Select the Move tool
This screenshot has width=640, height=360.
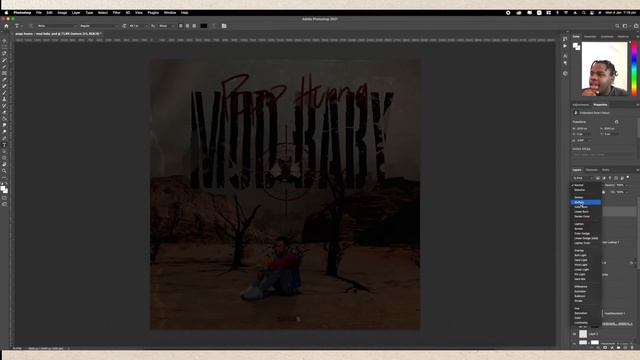(4, 40)
